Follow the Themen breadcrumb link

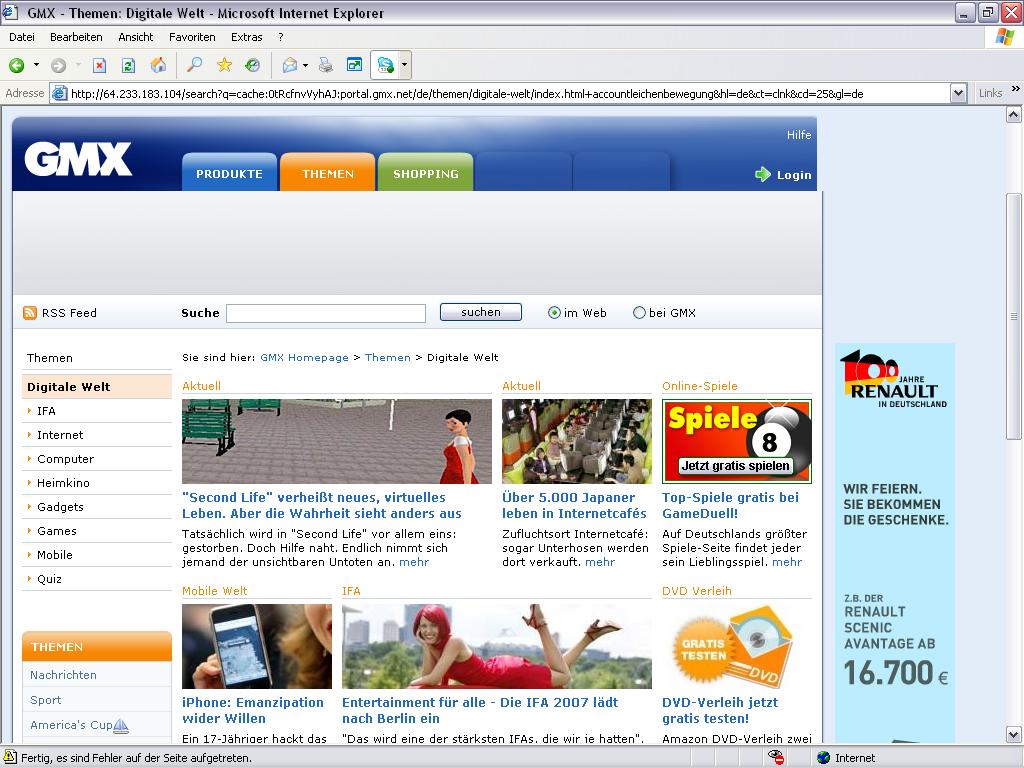click(x=388, y=357)
